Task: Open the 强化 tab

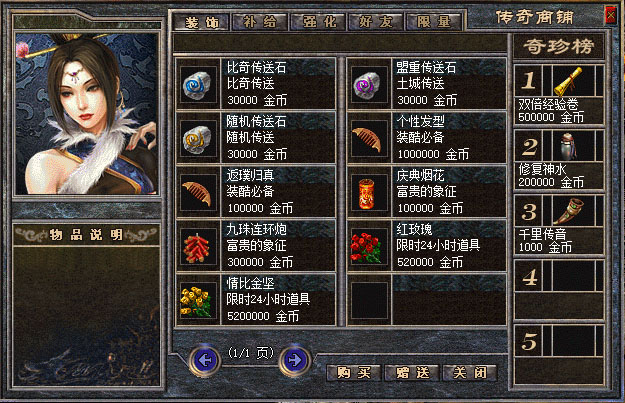Action: point(319,22)
